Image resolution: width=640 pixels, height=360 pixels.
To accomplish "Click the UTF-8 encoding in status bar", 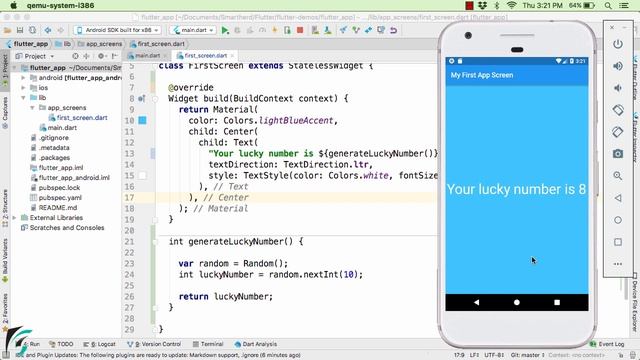I will [x=494, y=355].
